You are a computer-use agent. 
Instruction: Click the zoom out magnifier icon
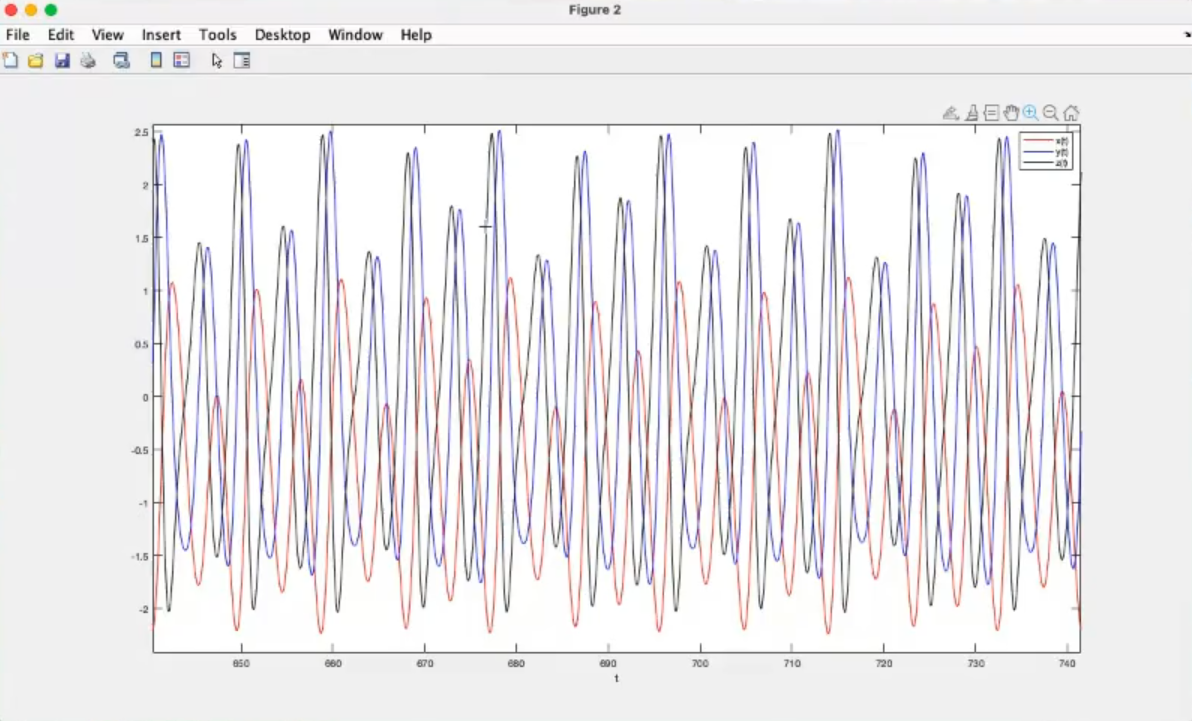click(x=1051, y=113)
